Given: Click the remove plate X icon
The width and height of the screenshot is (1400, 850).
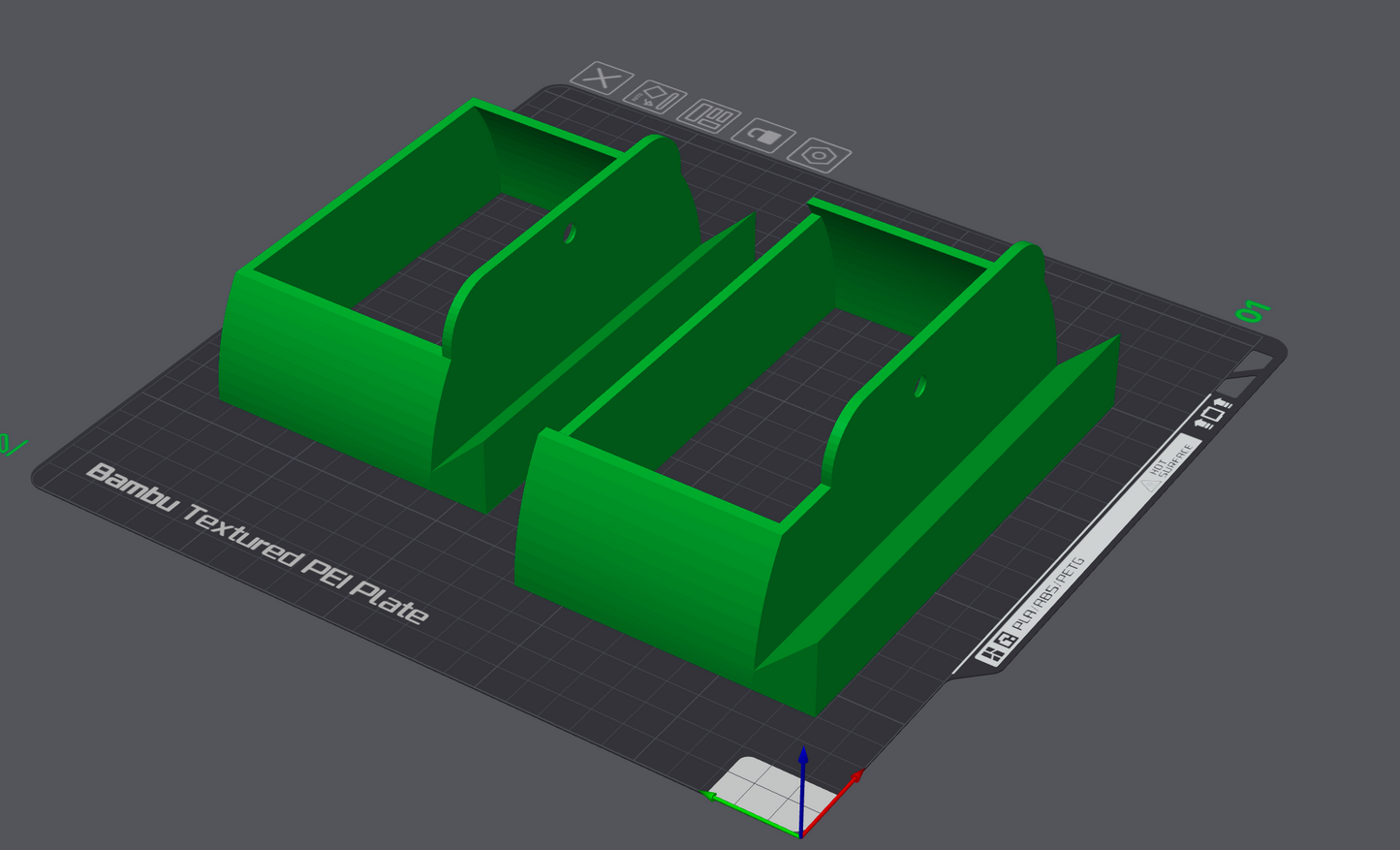Looking at the screenshot, I should pyautogui.click(x=602, y=78).
